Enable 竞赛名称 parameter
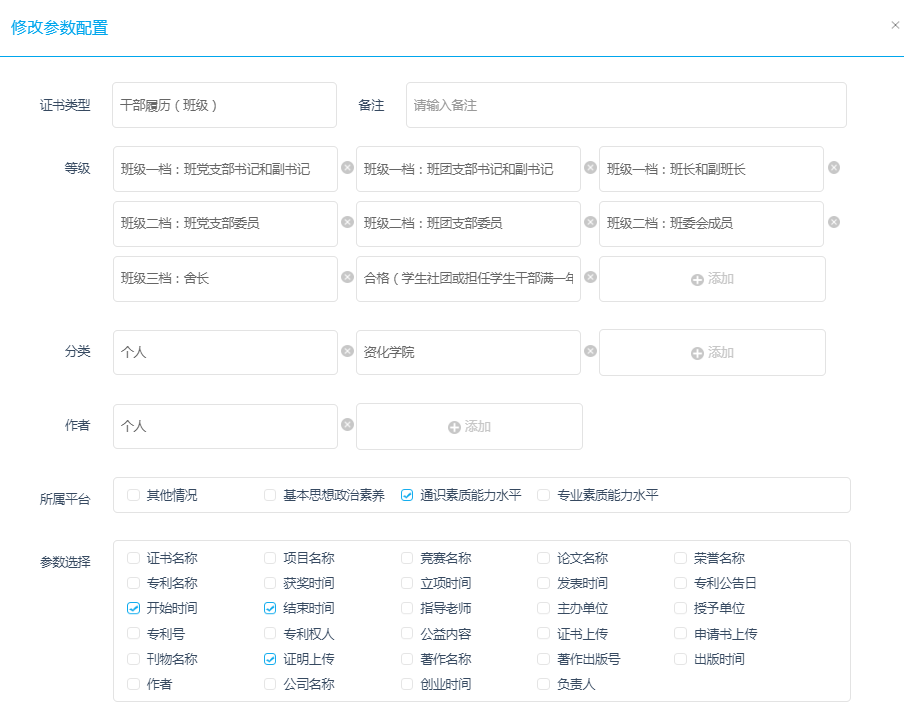 click(x=407, y=558)
